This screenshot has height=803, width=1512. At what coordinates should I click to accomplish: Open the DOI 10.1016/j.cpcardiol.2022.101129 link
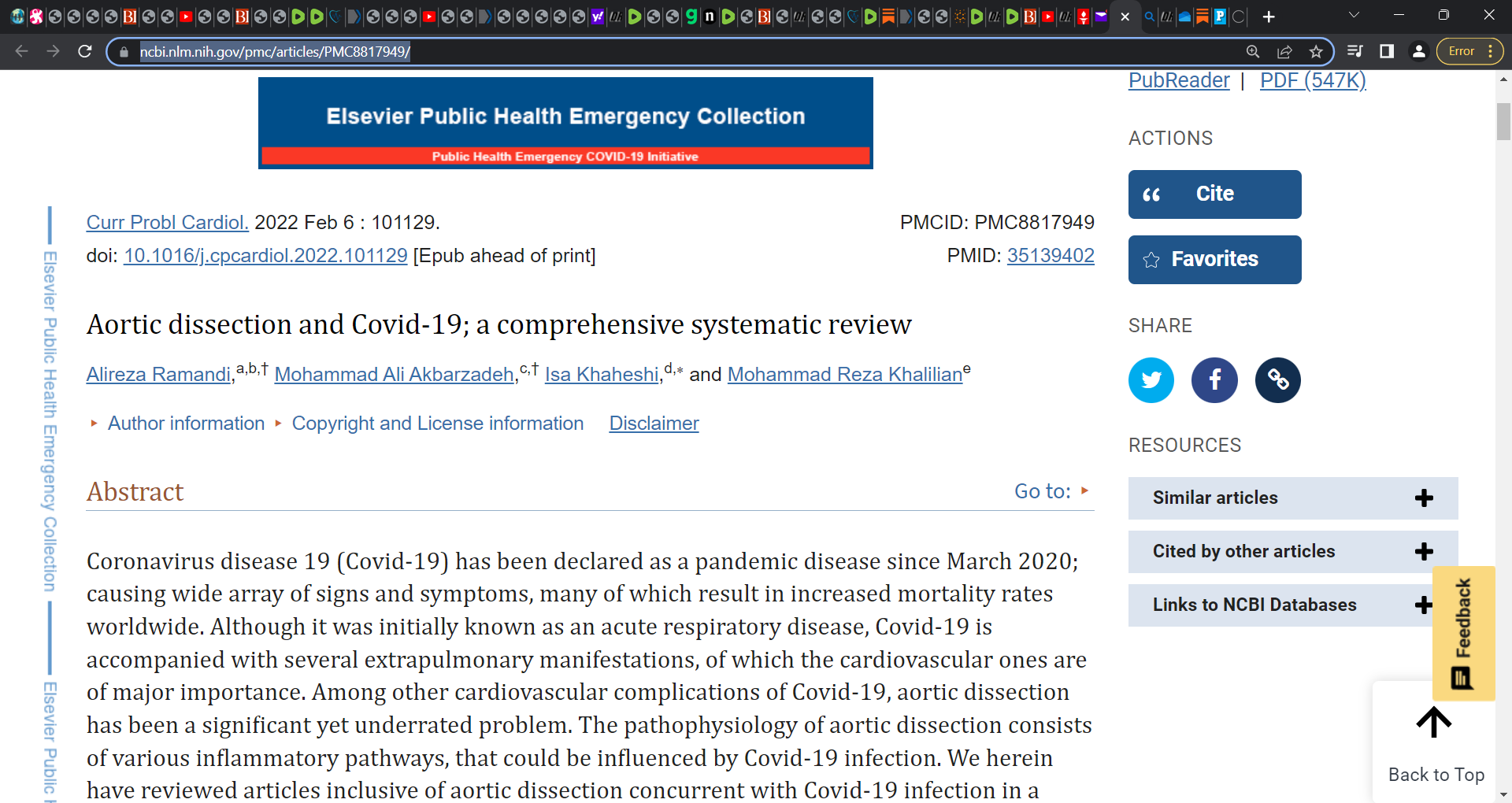(265, 256)
